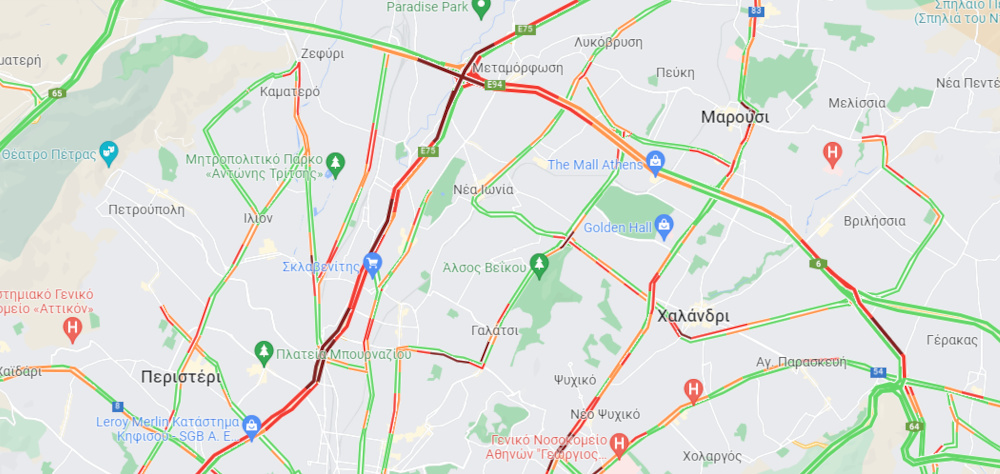Select Μητροπολιτικό Πάρκο Αντώνης Τρίτσης tree pin
The height and width of the screenshot is (474, 1000).
coord(335,165)
